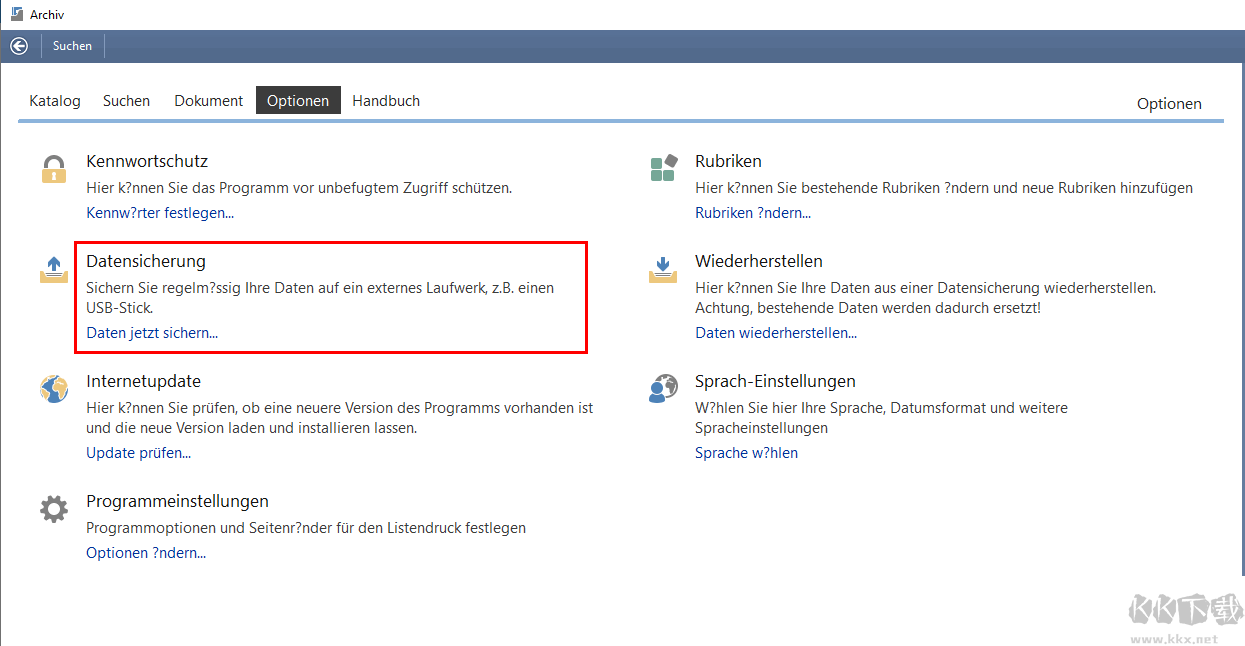The image size is (1245, 646).
Task: Click the Sprach-Einstellungen user globe icon
Action: [x=663, y=389]
